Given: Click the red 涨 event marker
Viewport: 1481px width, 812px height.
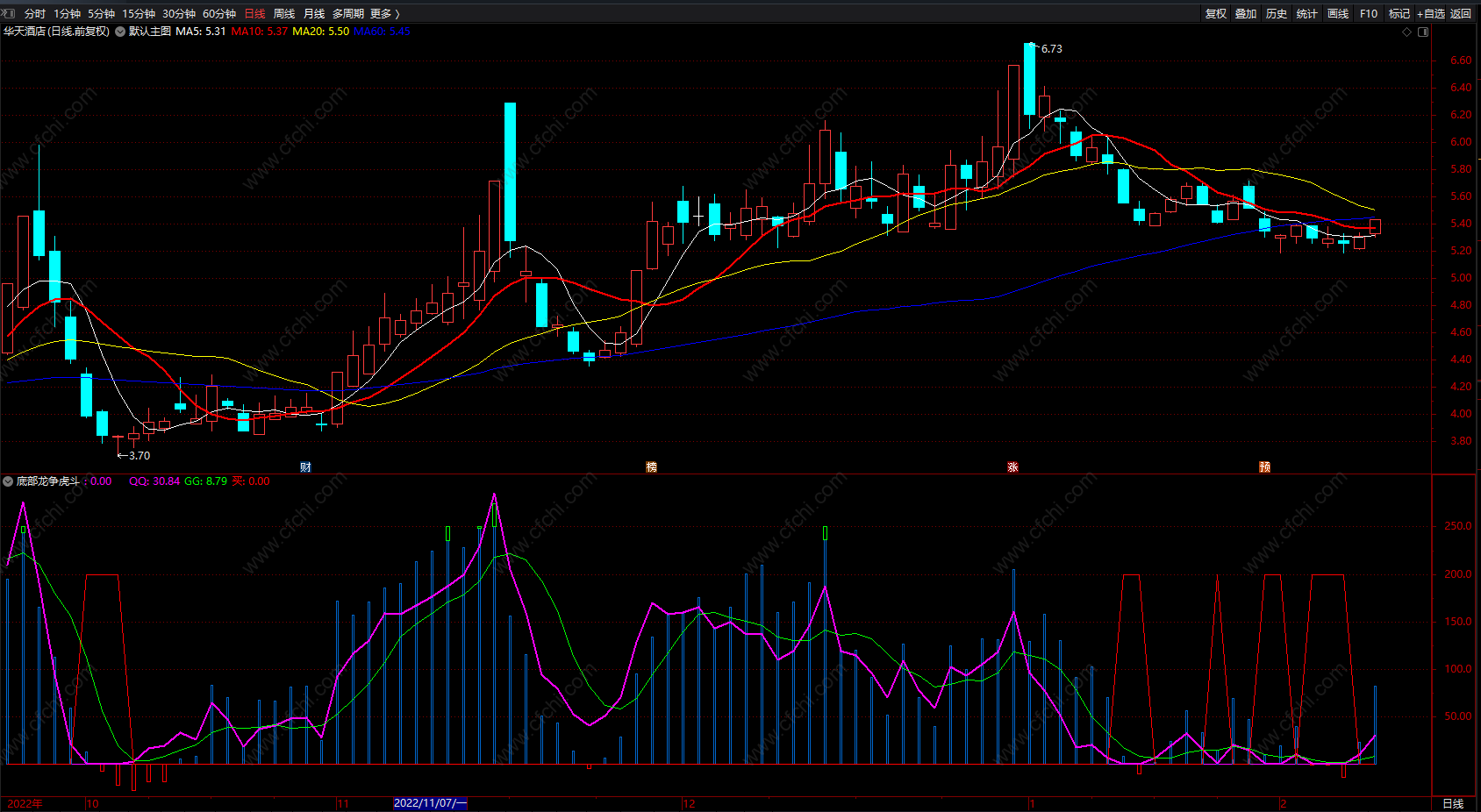Looking at the screenshot, I should click(x=1012, y=467).
